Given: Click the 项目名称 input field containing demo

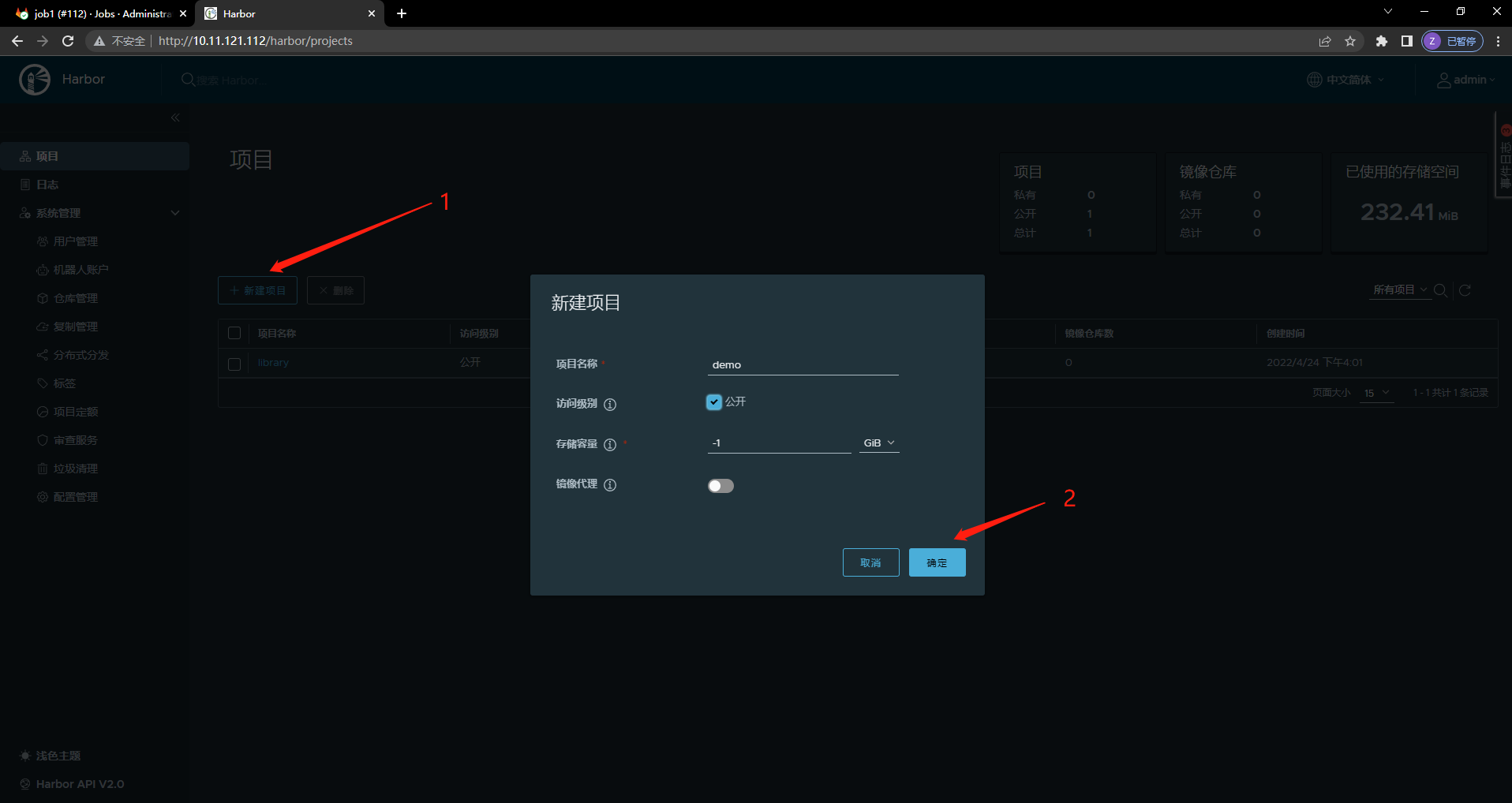Looking at the screenshot, I should (x=803, y=364).
